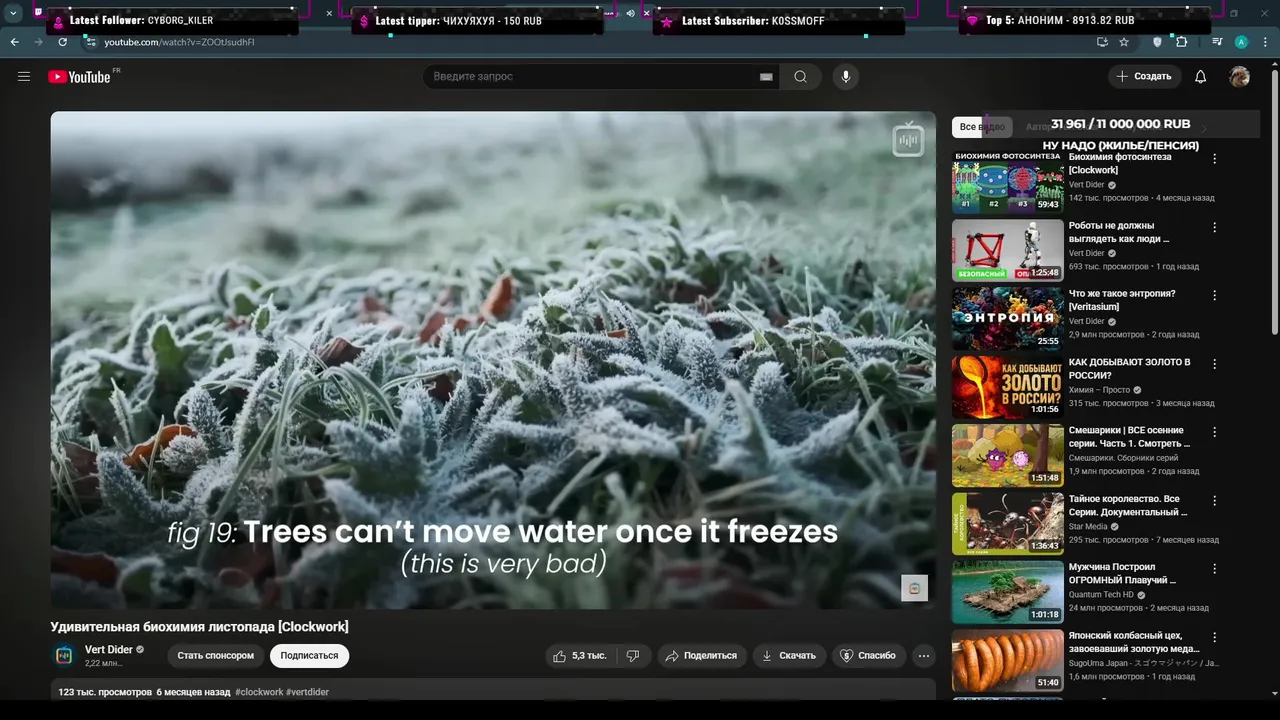Open 'Тайное королевство. Все Серии' video title

coord(1128,505)
